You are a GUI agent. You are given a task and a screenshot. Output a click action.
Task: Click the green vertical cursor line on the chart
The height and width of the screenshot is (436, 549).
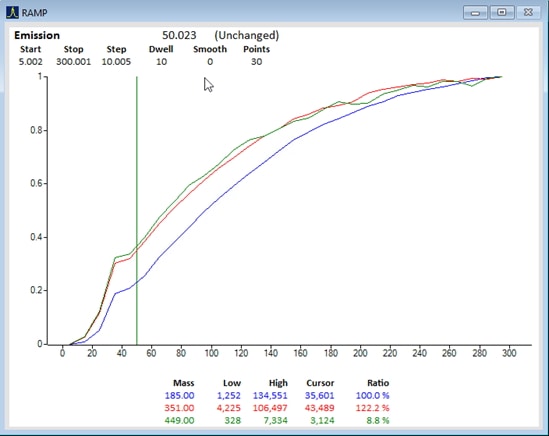point(137,210)
